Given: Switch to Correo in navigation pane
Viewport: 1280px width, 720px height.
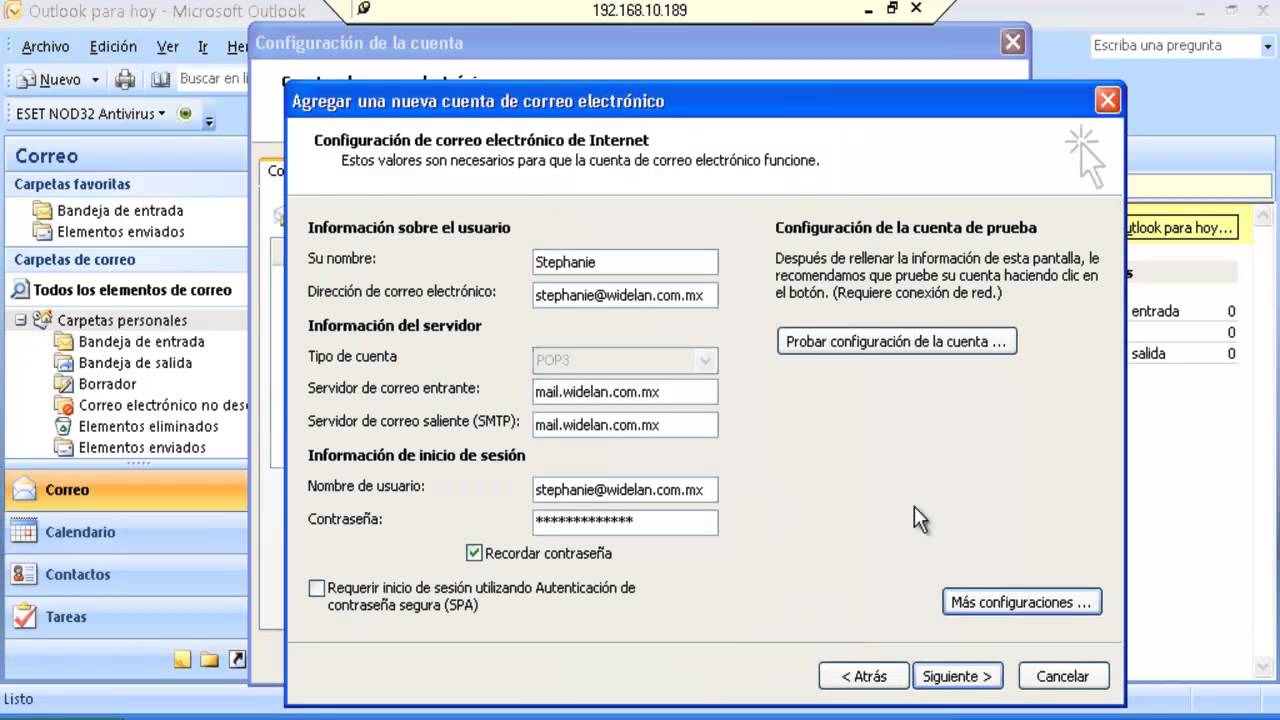Looking at the screenshot, I should click(126, 490).
